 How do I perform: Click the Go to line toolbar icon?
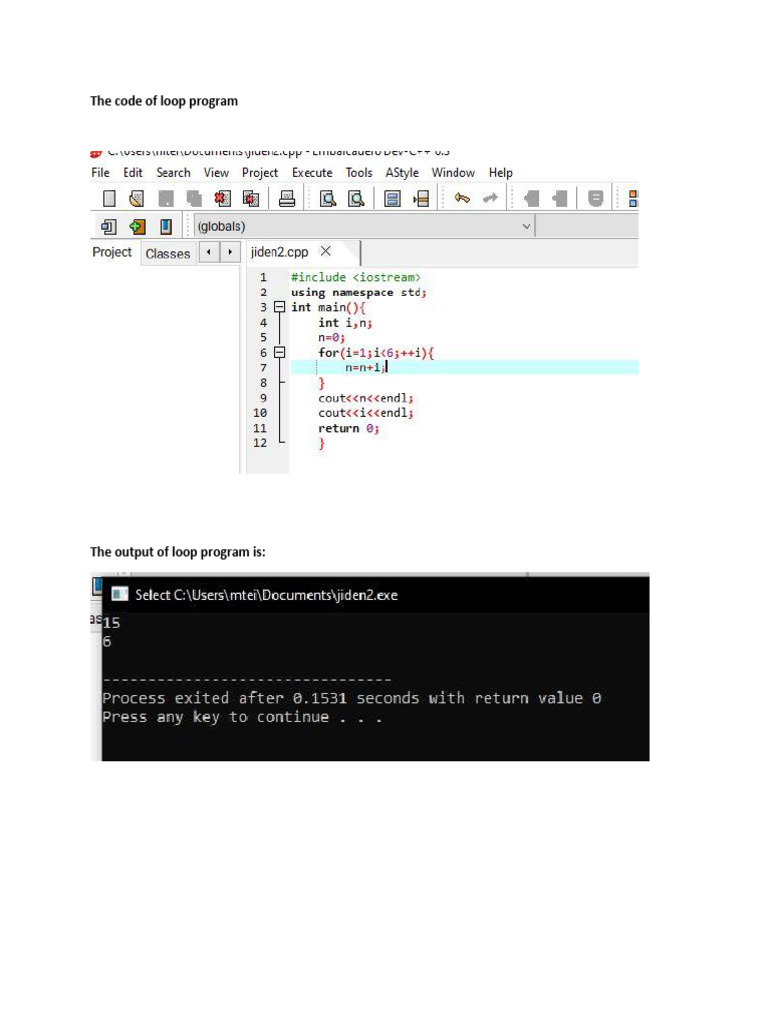pyautogui.click(x=421, y=199)
